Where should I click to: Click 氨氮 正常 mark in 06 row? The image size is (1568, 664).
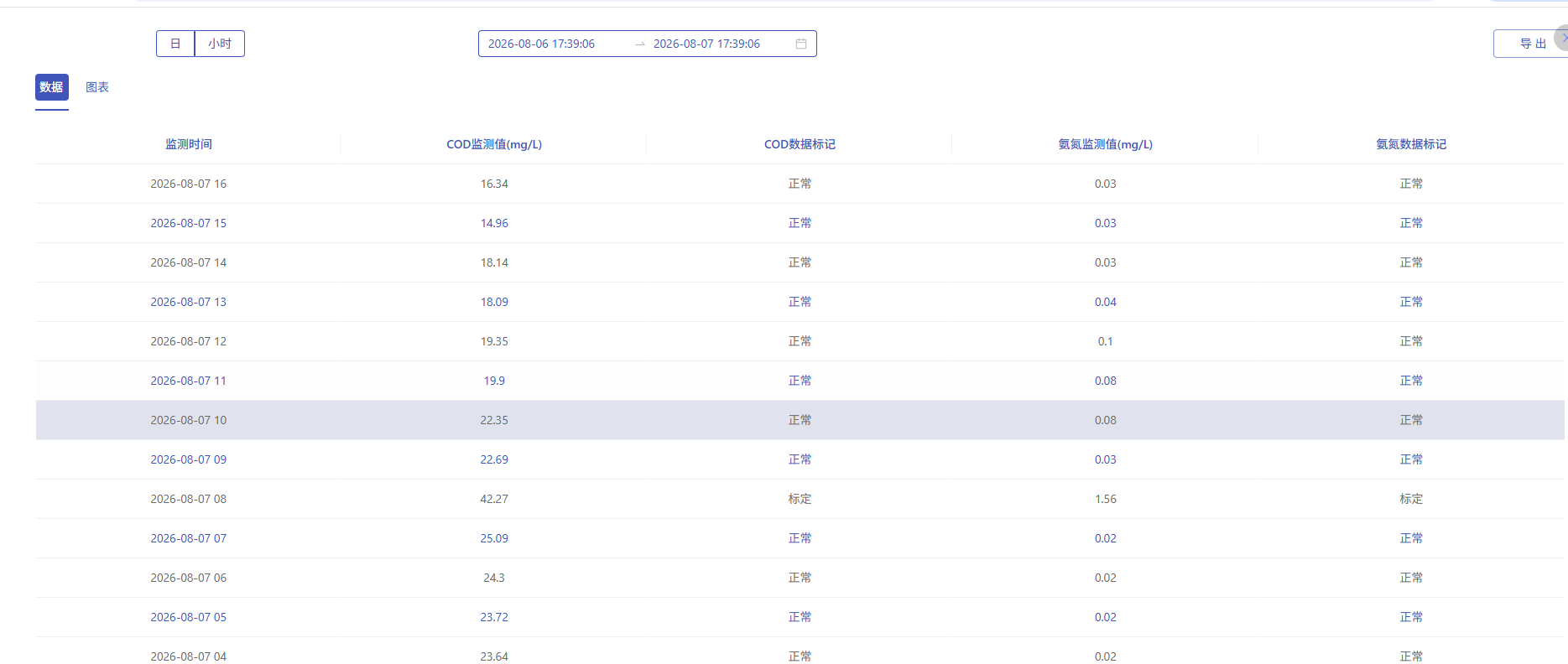point(1411,578)
